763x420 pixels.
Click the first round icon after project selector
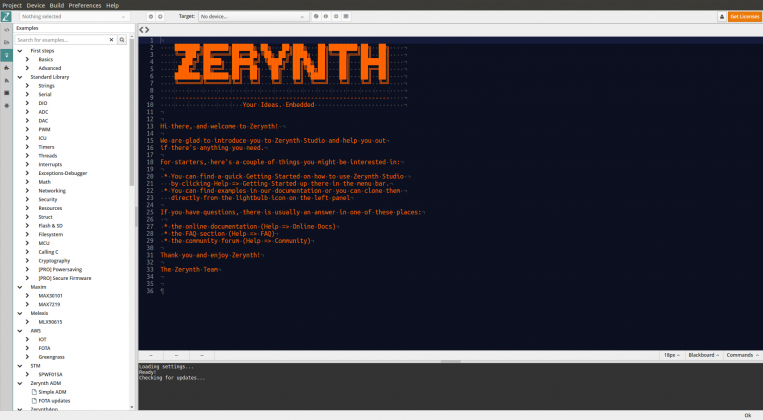[151, 17]
